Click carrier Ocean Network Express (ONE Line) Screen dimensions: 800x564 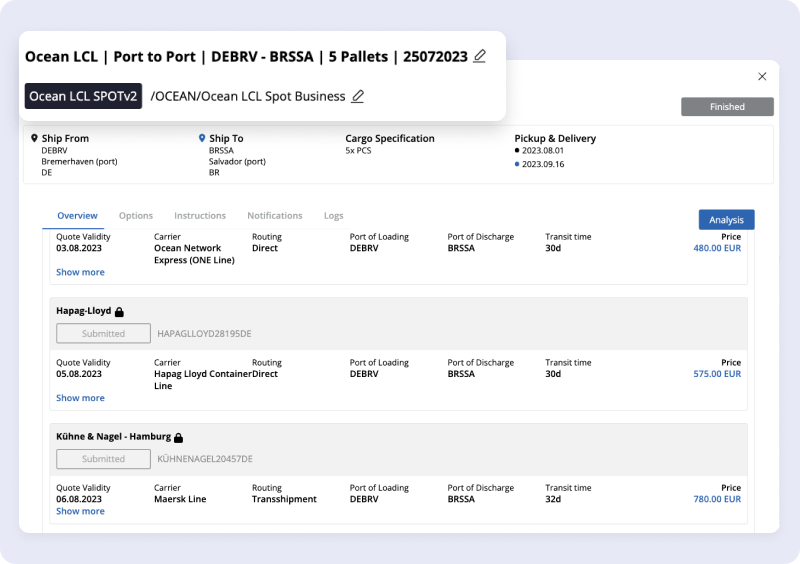pos(194,254)
